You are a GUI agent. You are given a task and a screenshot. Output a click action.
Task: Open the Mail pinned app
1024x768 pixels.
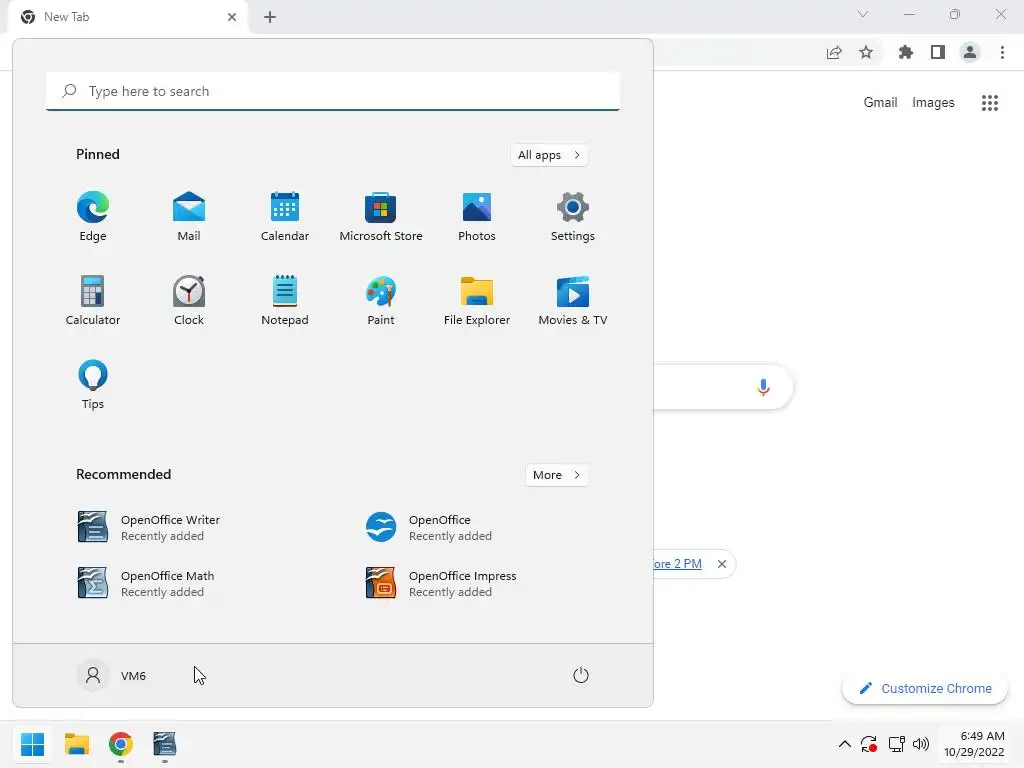pyautogui.click(x=189, y=217)
